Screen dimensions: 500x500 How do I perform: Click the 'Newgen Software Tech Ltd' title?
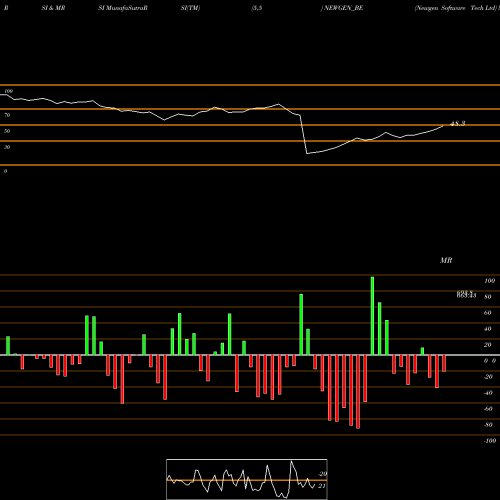(x=455, y=8)
